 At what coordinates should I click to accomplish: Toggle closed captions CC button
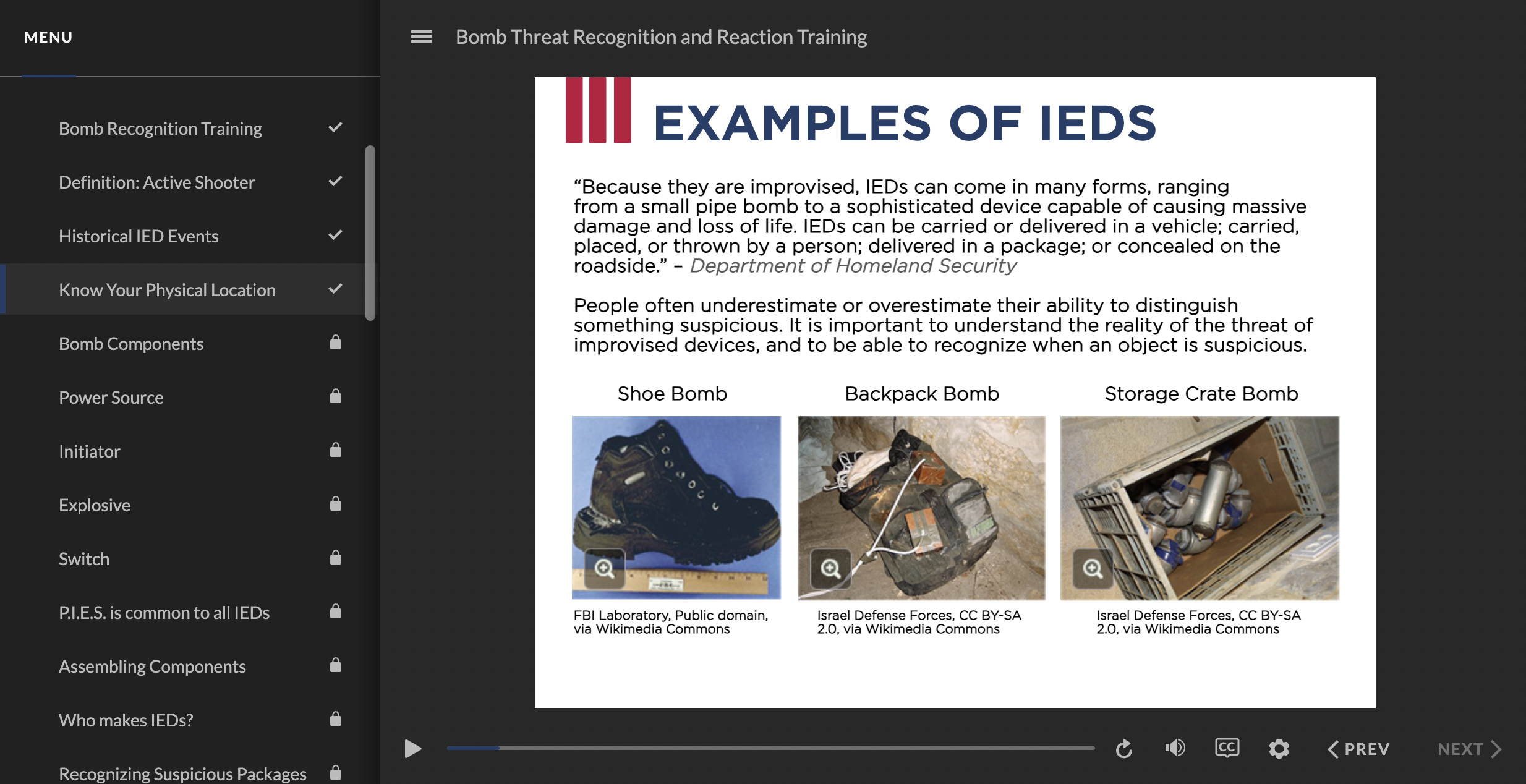point(1227,748)
